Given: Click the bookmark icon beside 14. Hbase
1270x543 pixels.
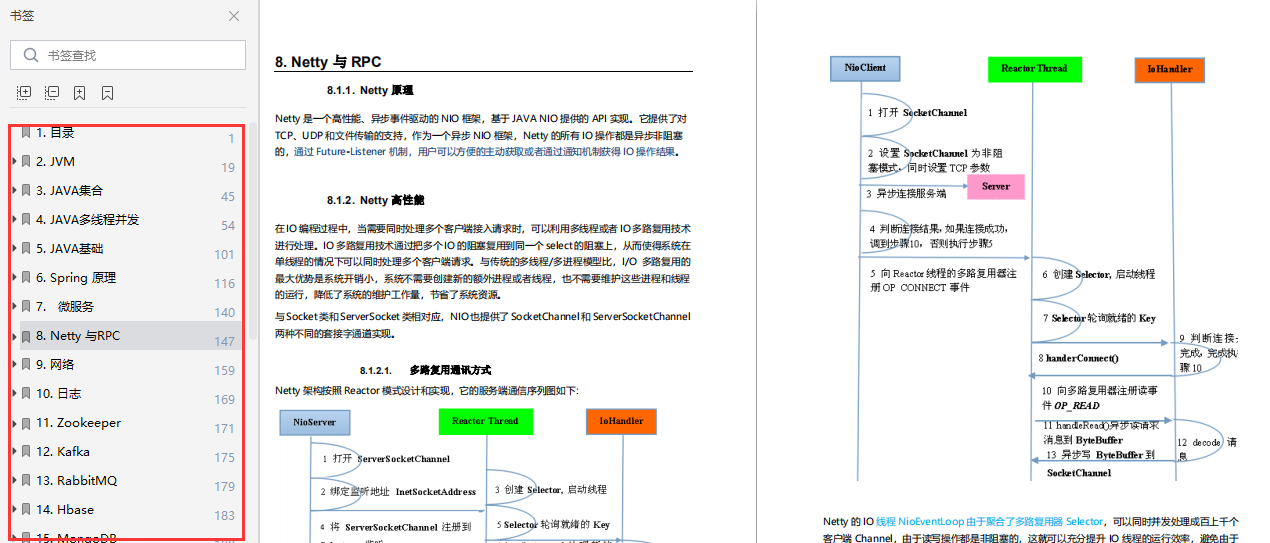Looking at the screenshot, I should [26, 510].
